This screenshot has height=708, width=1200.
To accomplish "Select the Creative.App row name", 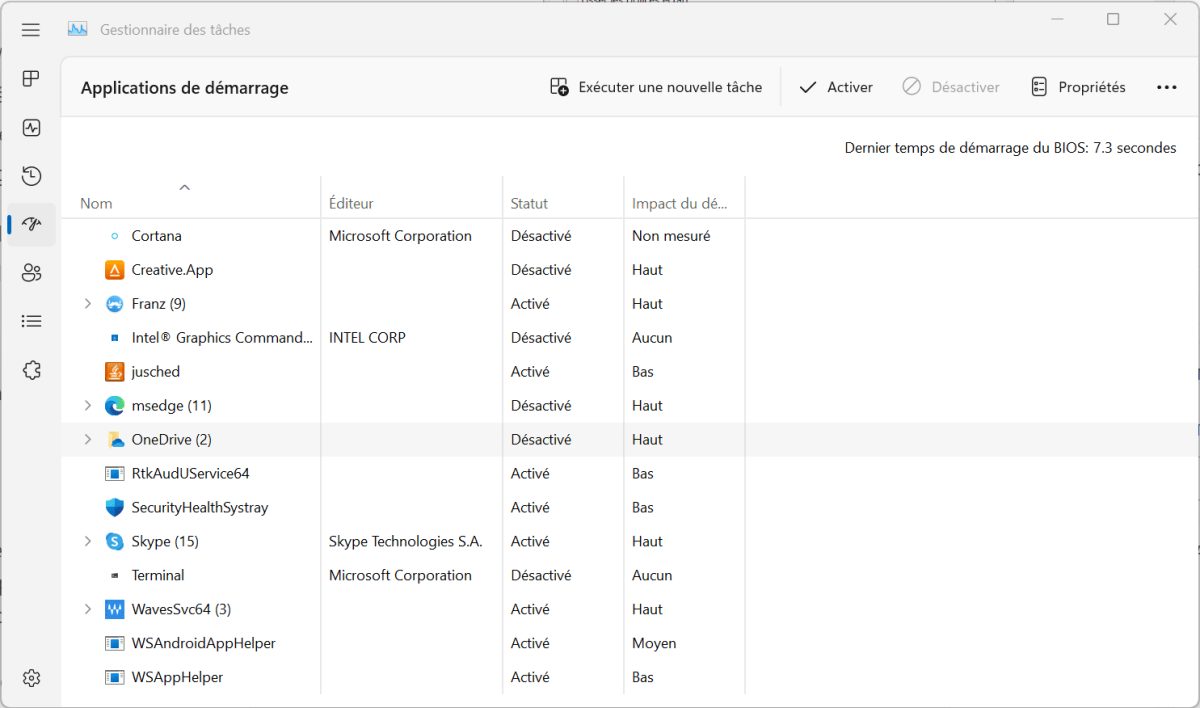I will [172, 270].
